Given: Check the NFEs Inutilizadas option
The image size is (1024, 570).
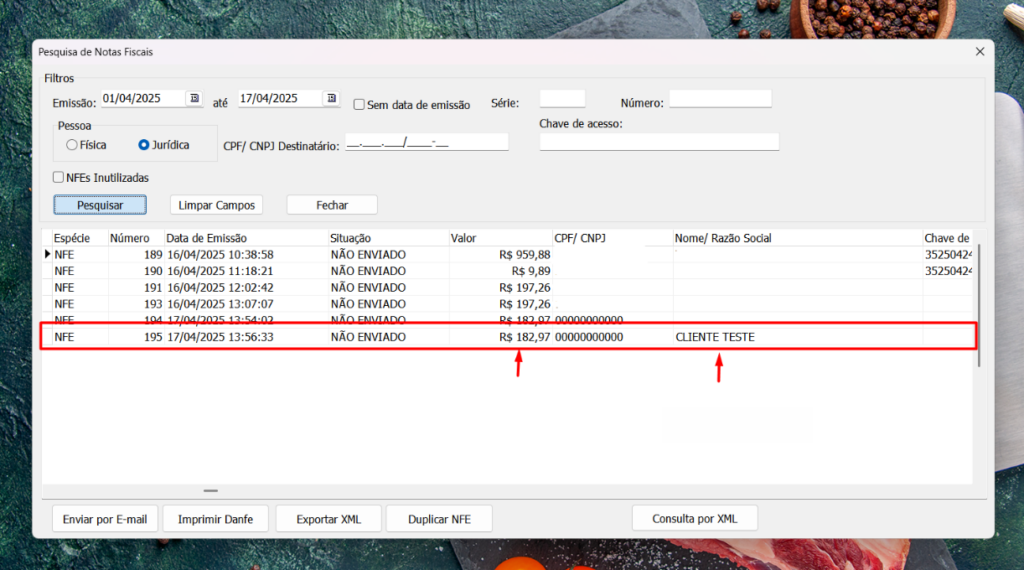Looking at the screenshot, I should 59,177.
